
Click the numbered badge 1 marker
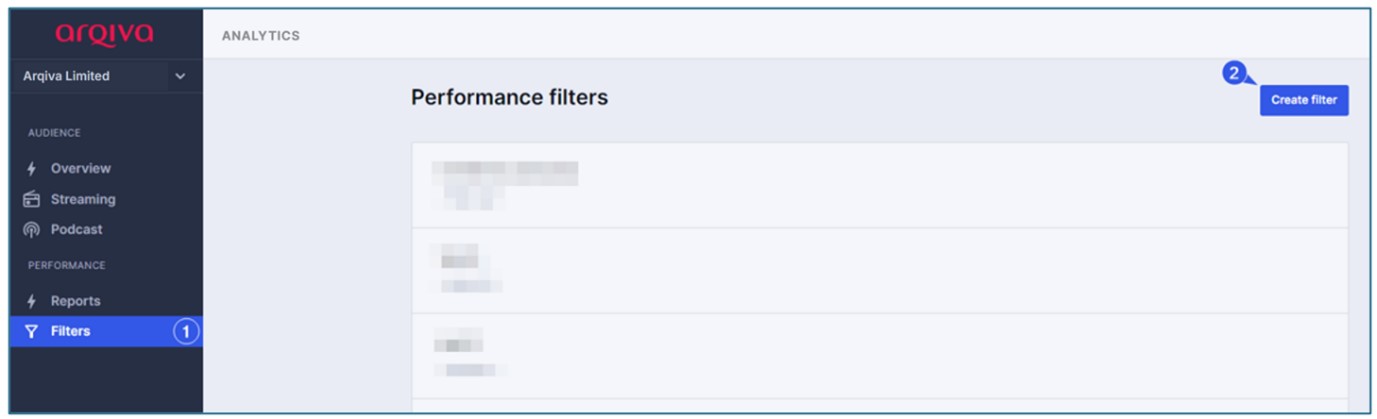(186, 331)
